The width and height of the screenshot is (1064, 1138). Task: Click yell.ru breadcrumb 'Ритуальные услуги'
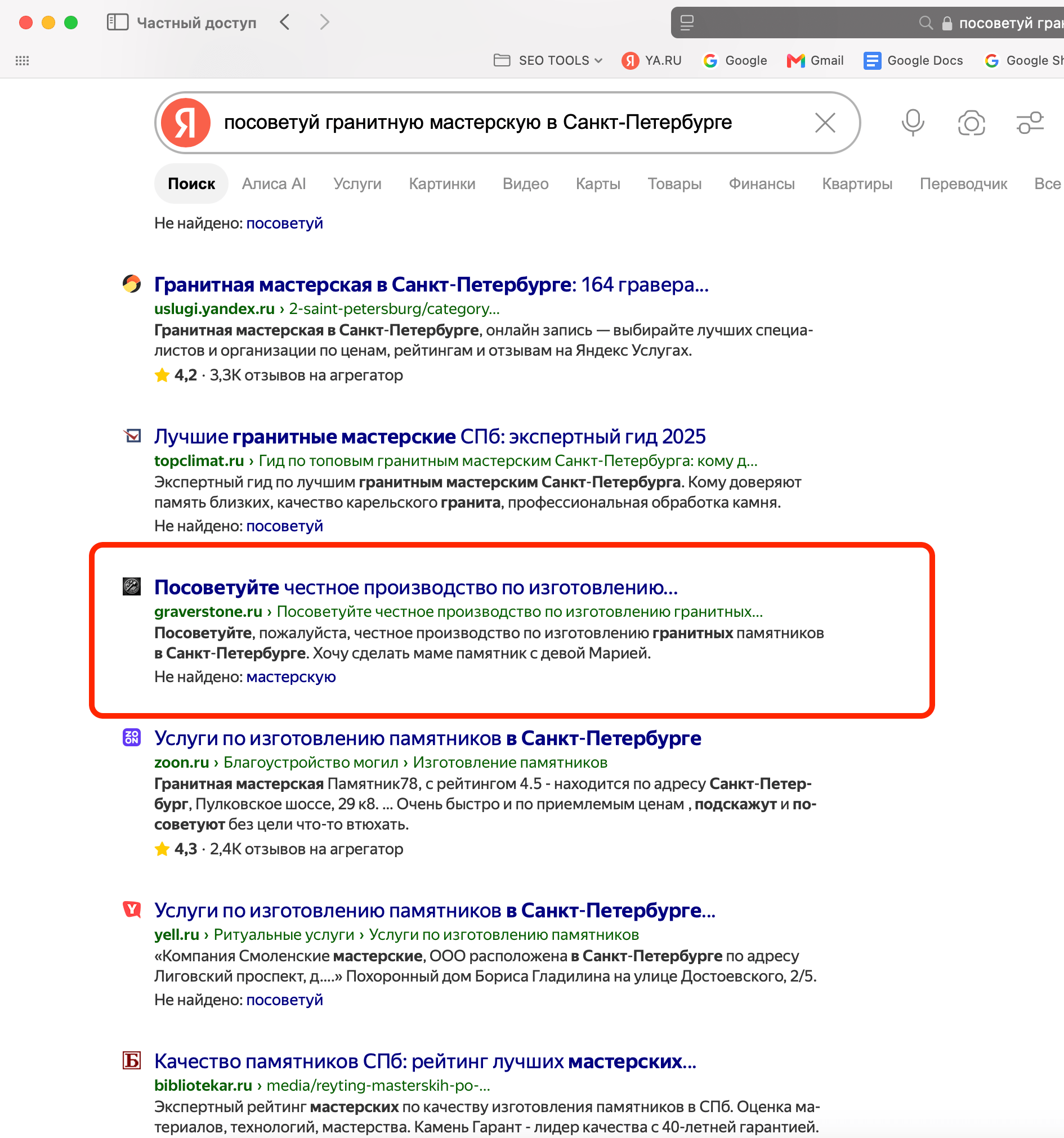point(284,935)
